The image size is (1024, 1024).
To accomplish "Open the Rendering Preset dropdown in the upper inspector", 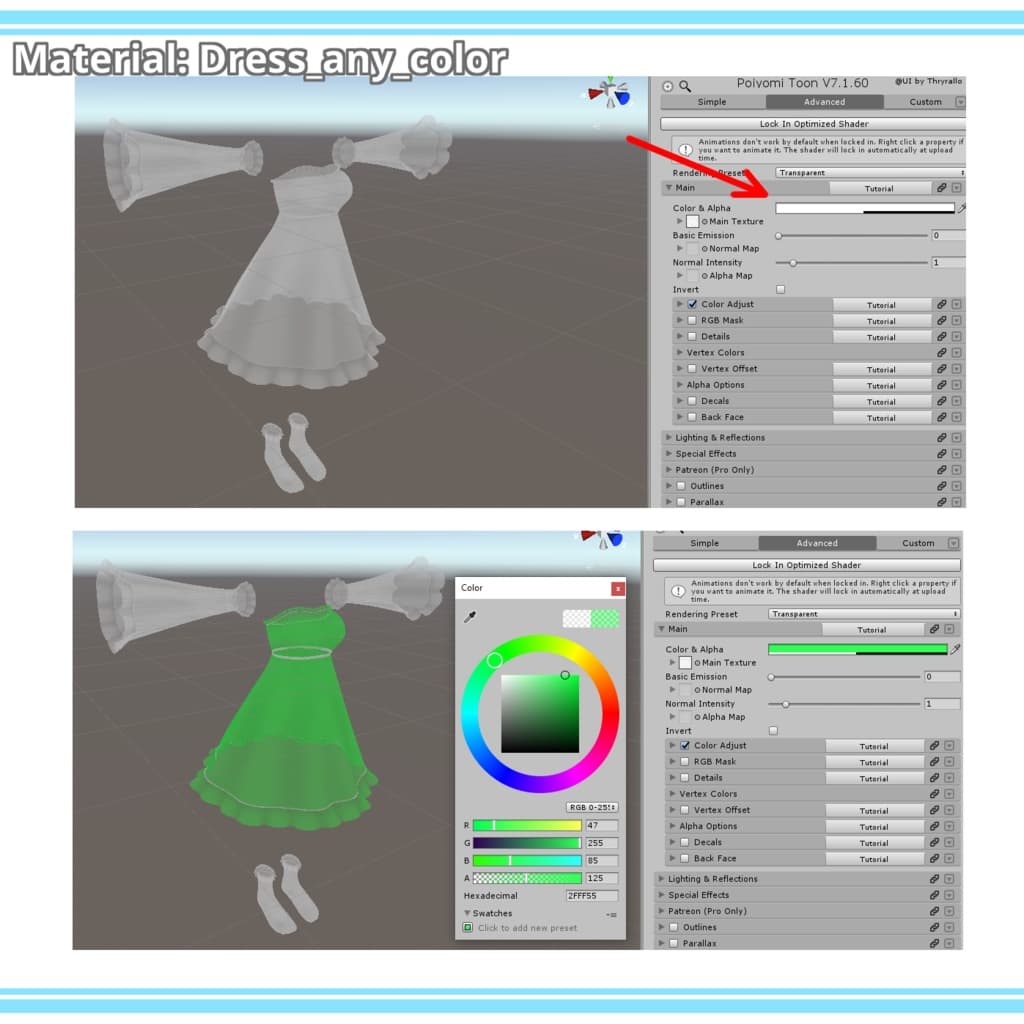I will pos(868,173).
